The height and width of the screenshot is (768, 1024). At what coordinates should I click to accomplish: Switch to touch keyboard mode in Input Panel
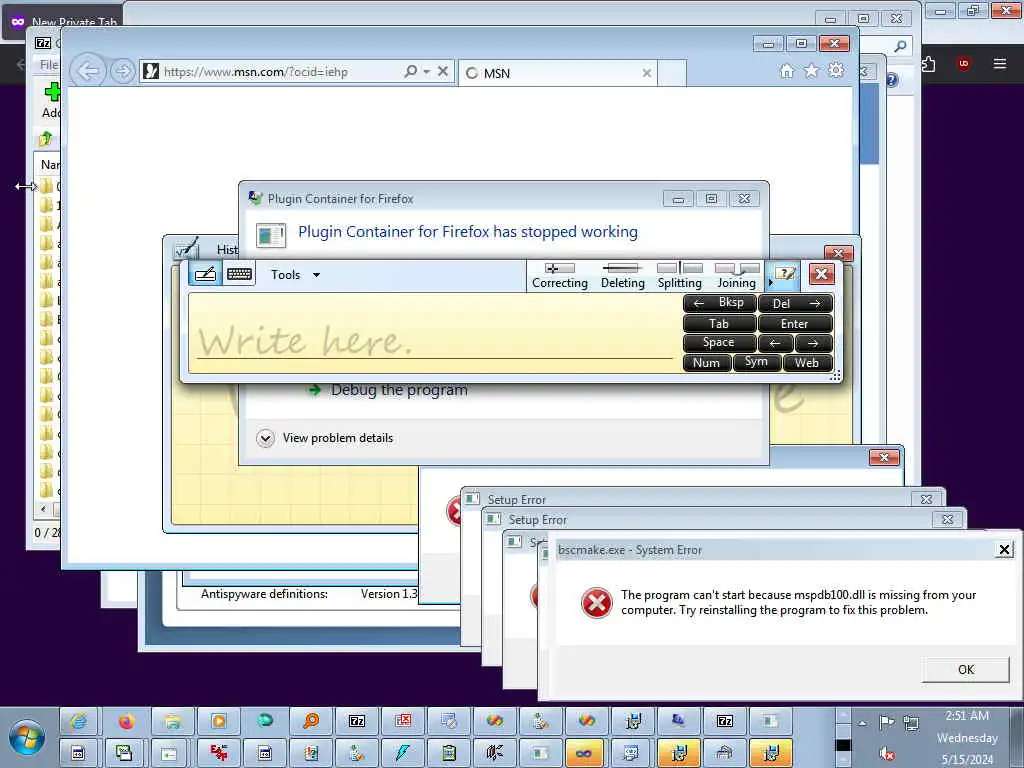(x=239, y=274)
